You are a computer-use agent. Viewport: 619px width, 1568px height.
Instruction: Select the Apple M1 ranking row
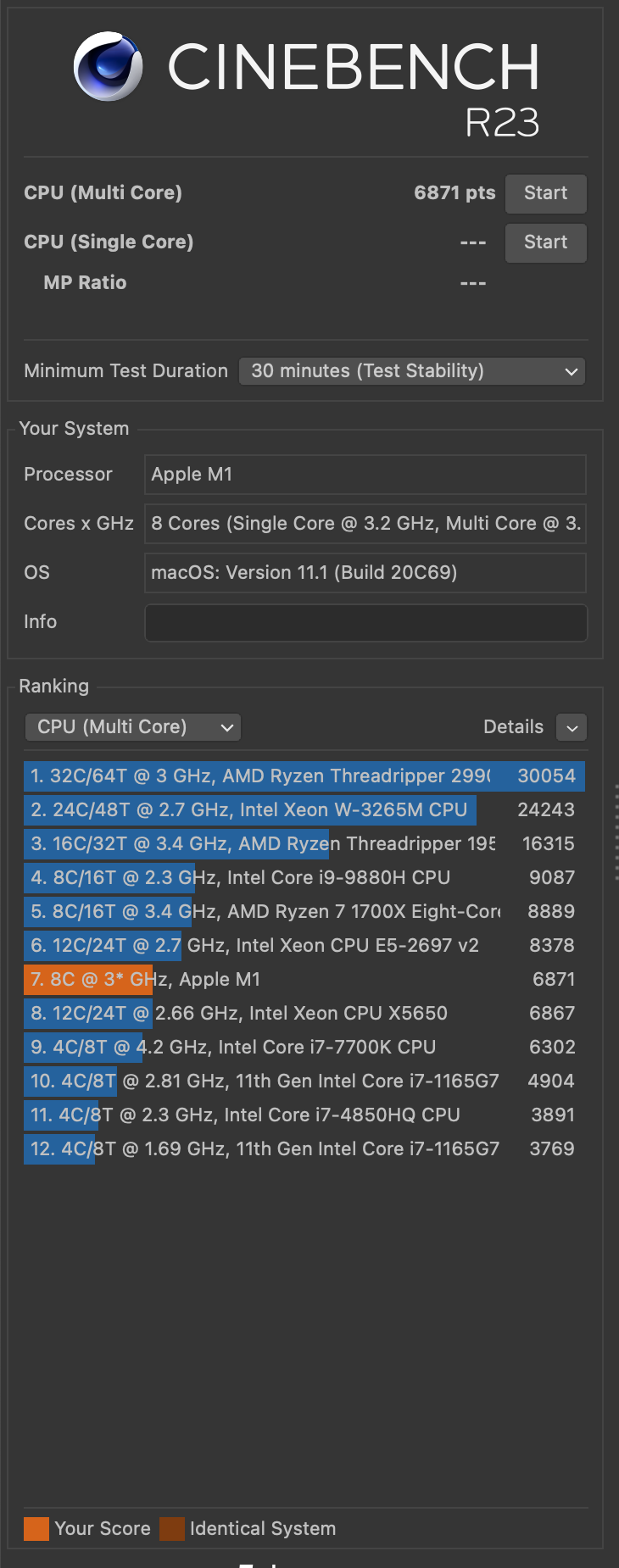[x=304, y=979]
